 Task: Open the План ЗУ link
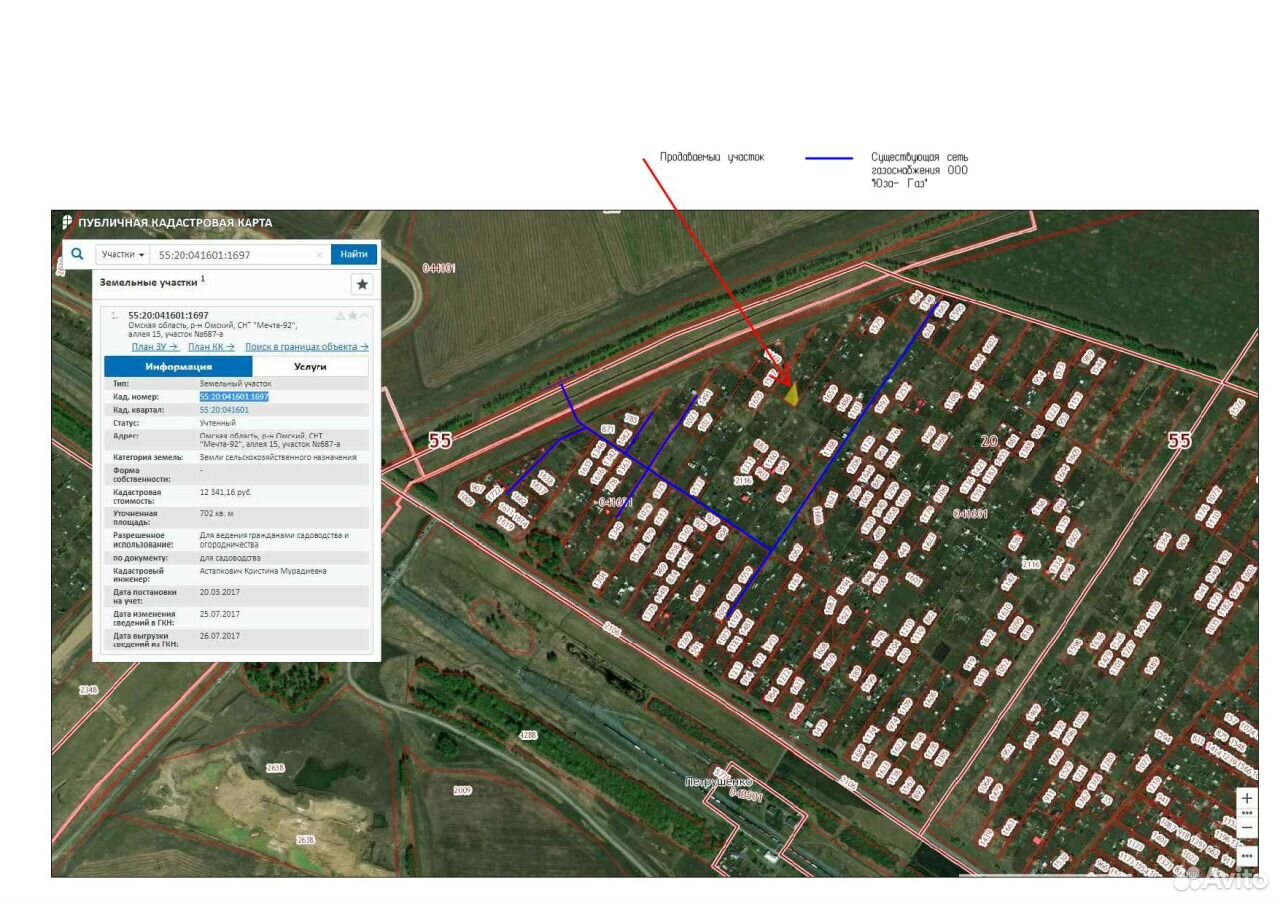155,347
